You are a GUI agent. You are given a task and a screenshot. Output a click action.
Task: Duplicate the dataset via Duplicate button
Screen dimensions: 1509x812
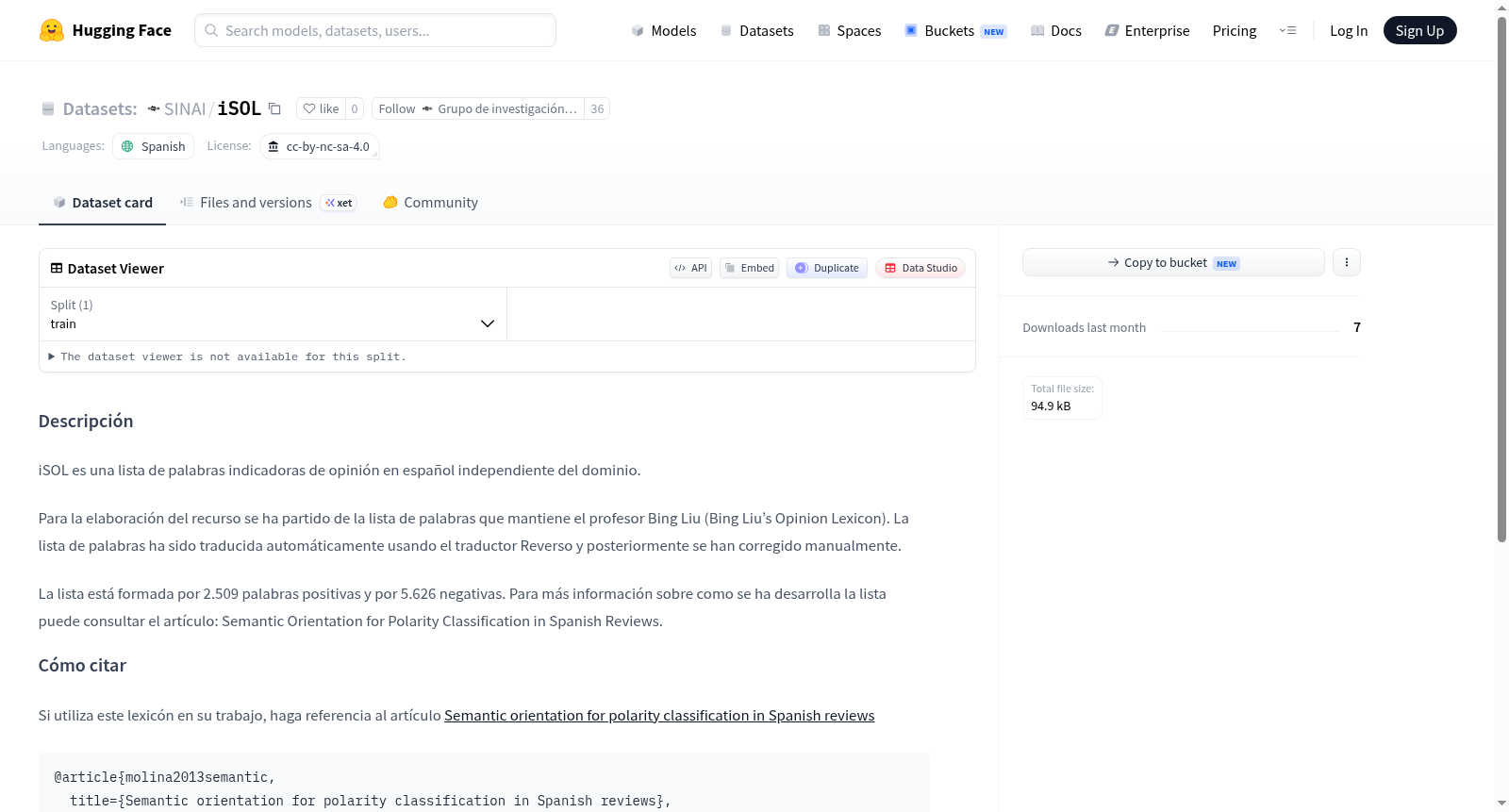pyautogui.click(x=827, y=268)
